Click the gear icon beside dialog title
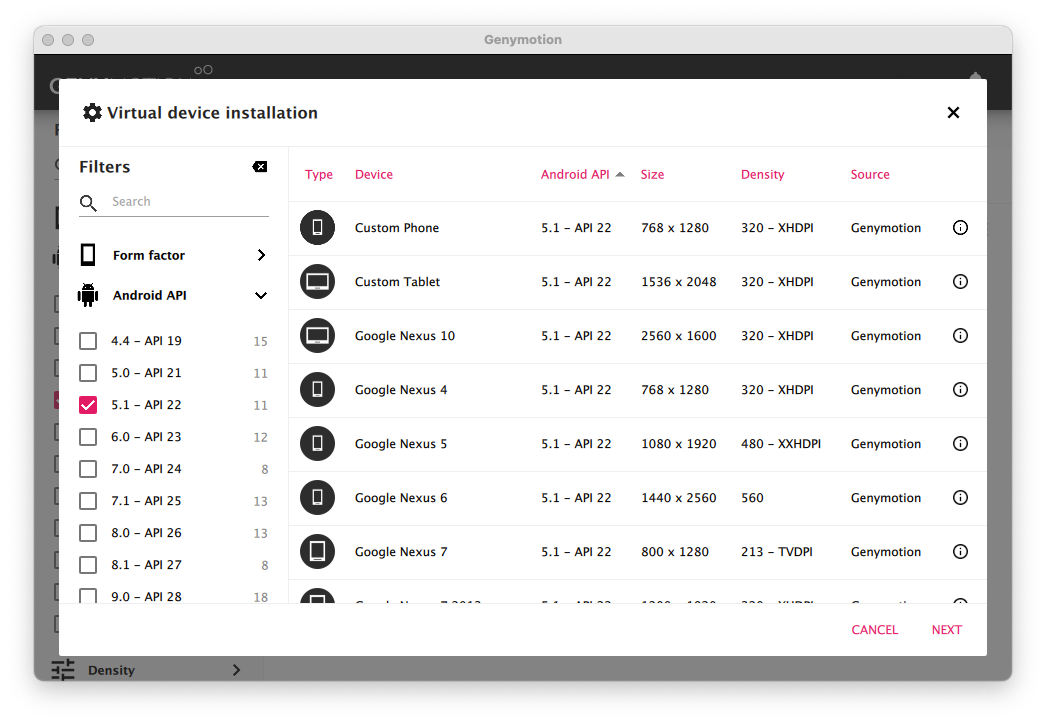Image resolution: width=1046 pixels, height=723 pixels. click(x=92, y=113)
